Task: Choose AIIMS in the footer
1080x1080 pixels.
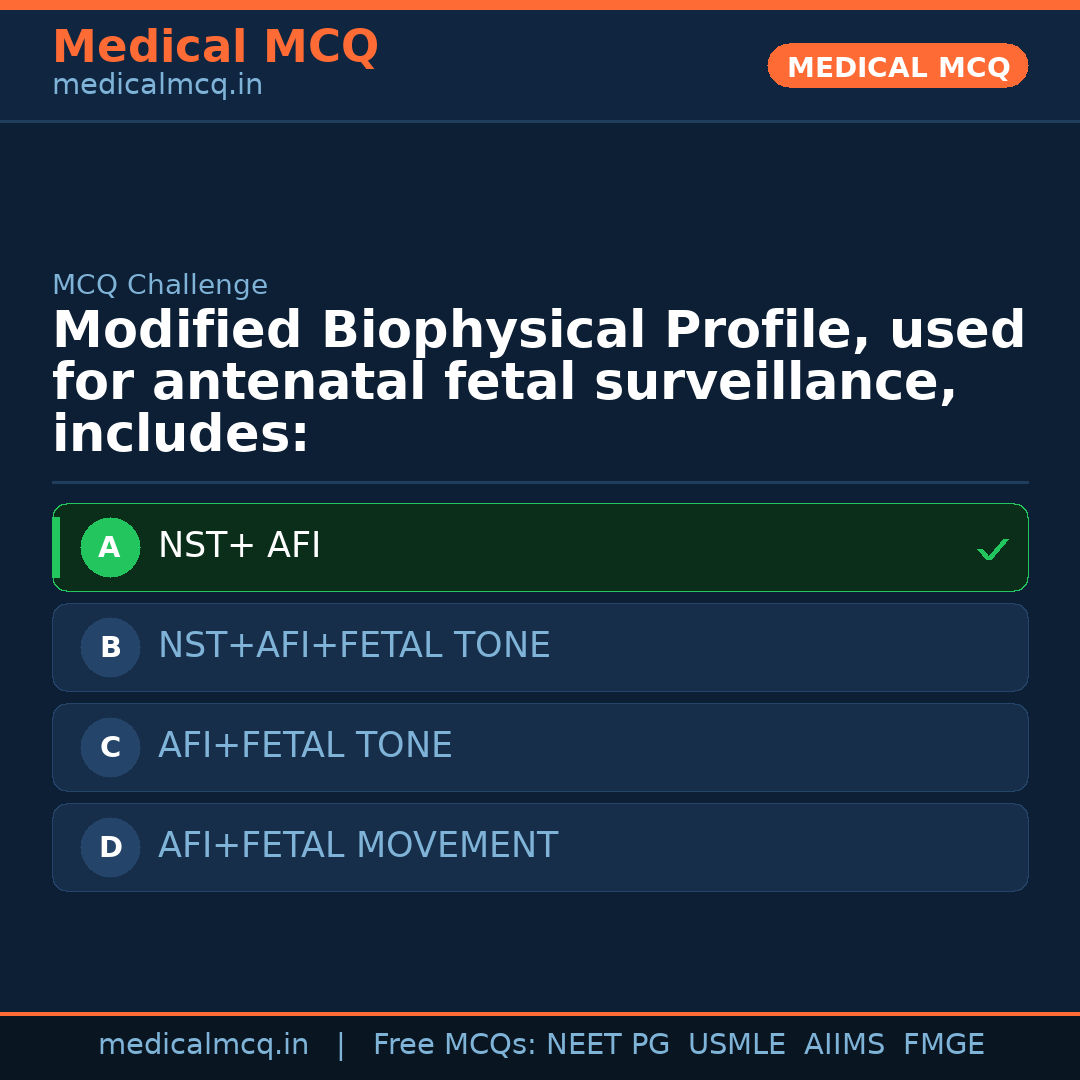Action: (844, 1045)
